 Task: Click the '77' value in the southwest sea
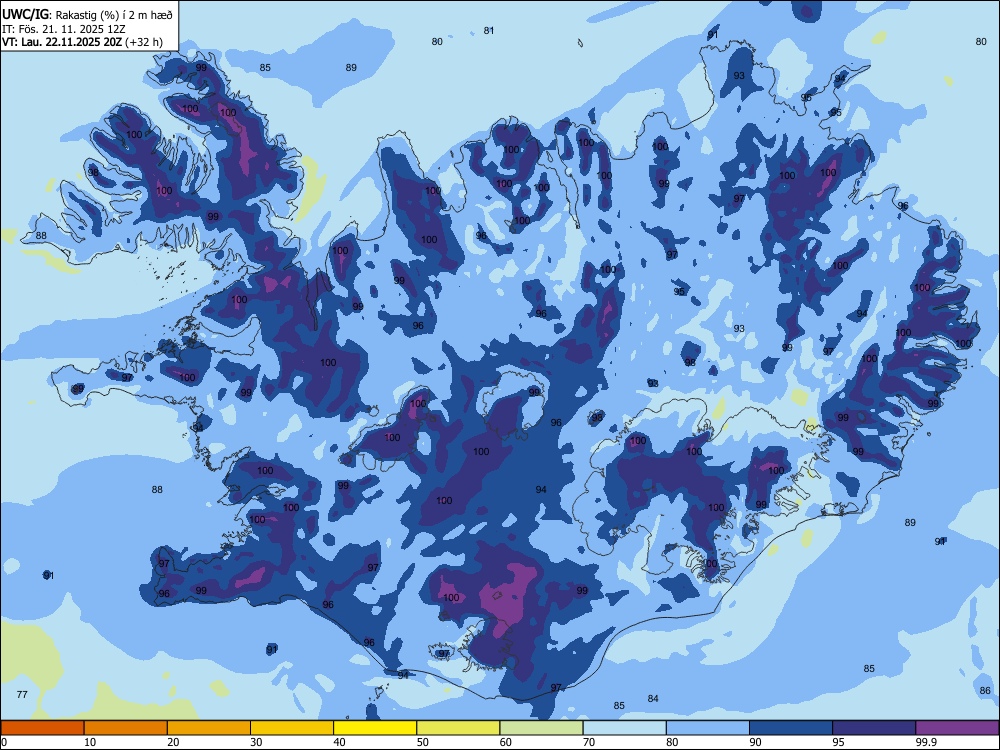pyautogui.click(x=22, y=694)
